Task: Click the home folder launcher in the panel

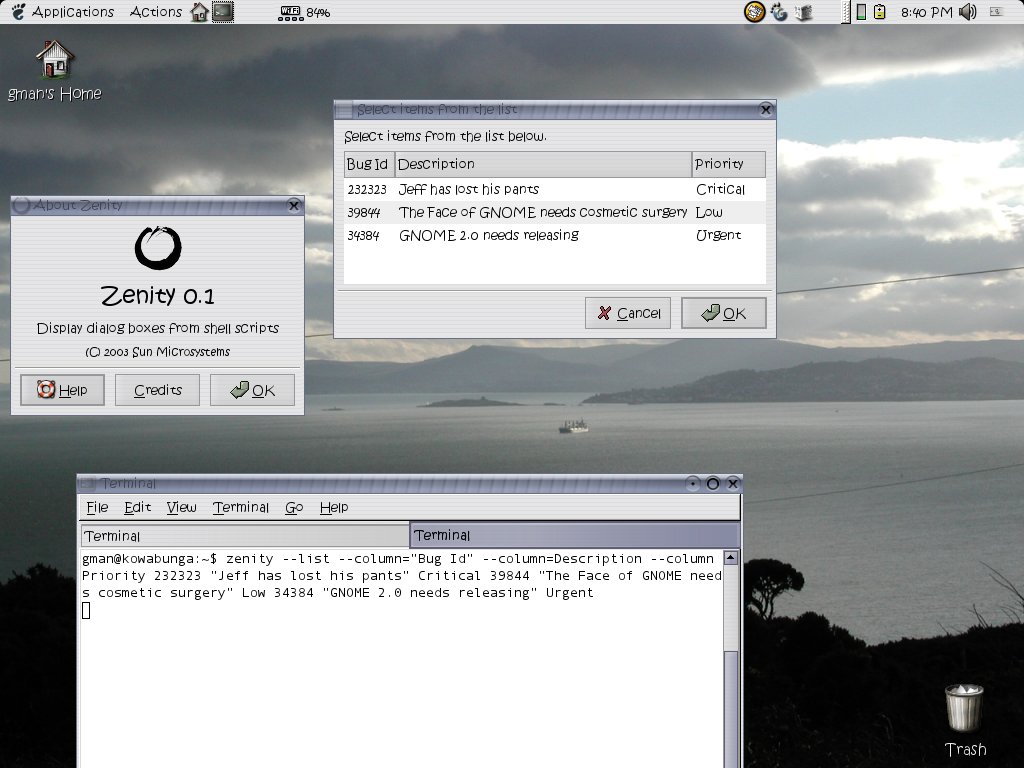Action: click(x=199, y=12)
